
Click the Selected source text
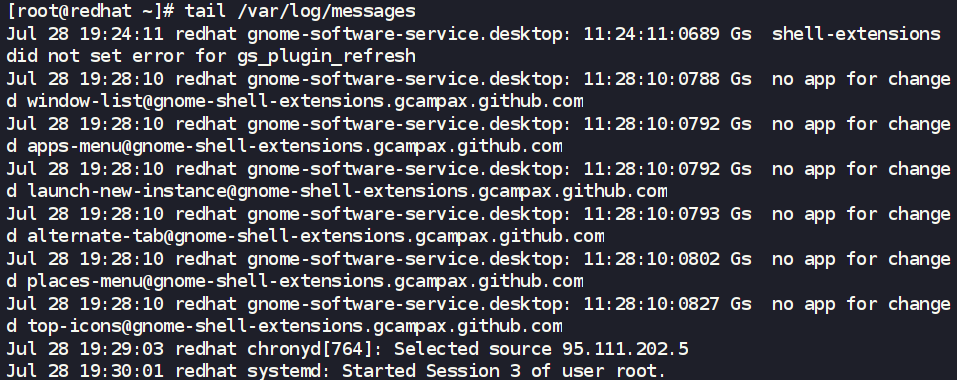point(472,350)
